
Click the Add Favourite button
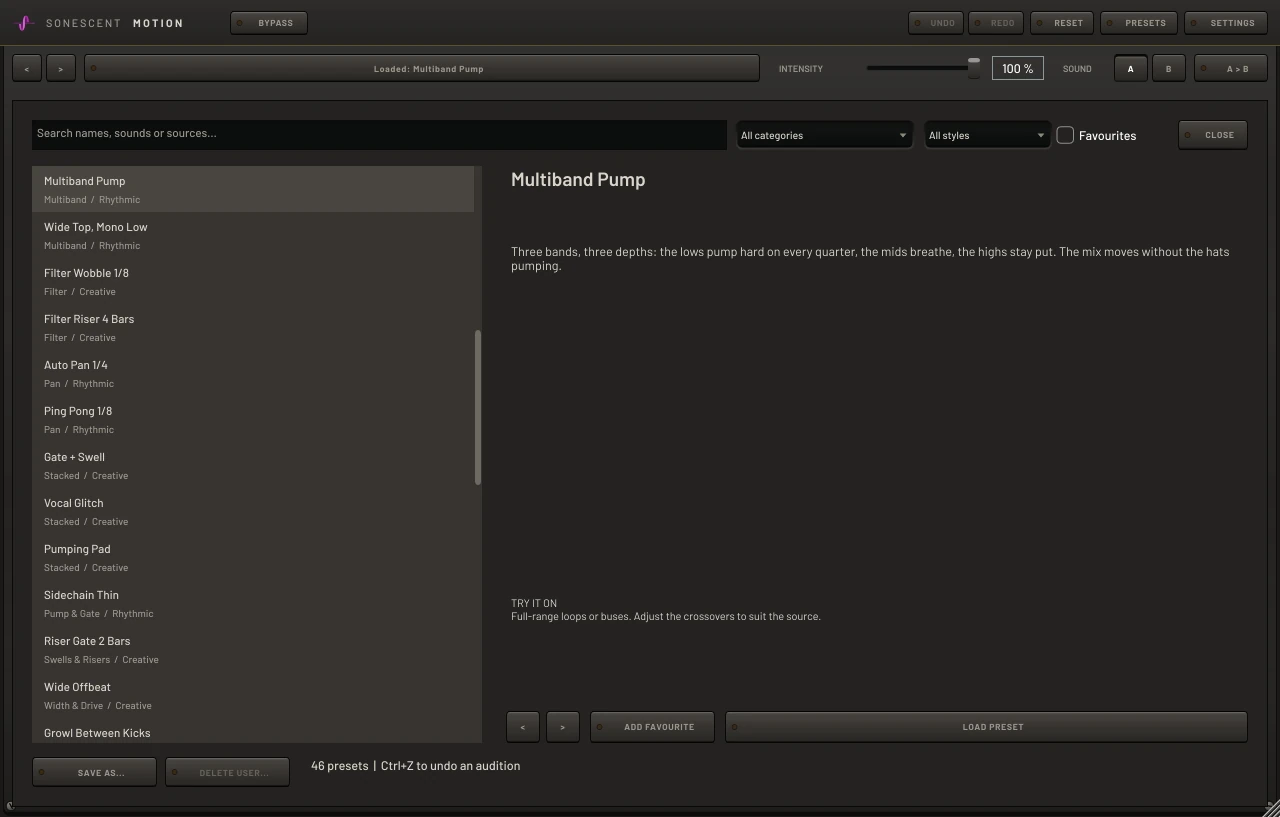(x=653, y=727)
